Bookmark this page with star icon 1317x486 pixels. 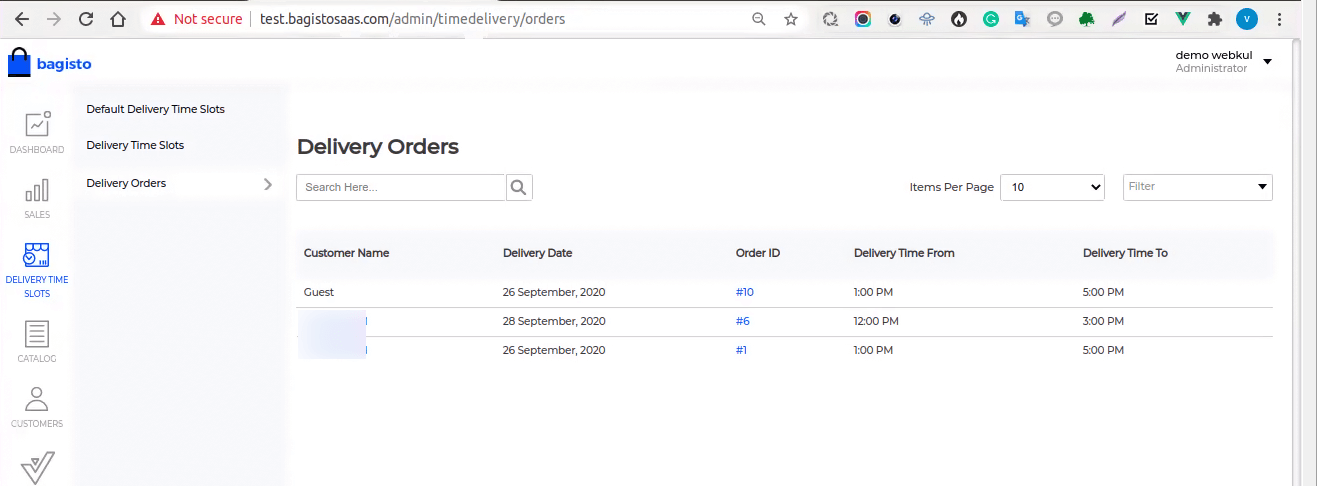click(791, 19)
